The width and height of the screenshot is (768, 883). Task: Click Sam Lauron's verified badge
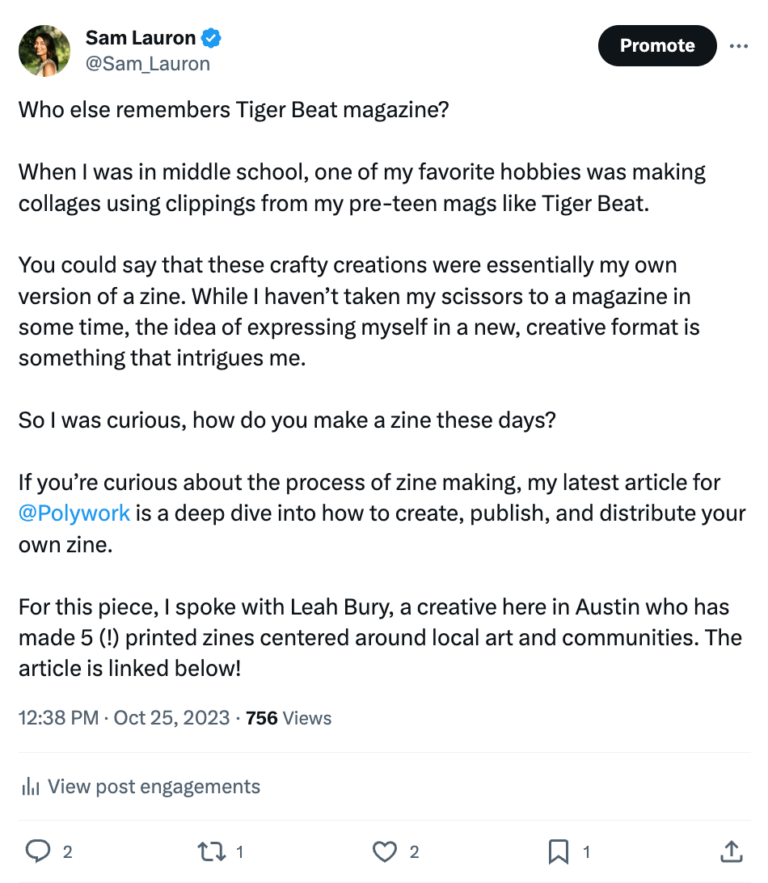(x=209, y=37)
